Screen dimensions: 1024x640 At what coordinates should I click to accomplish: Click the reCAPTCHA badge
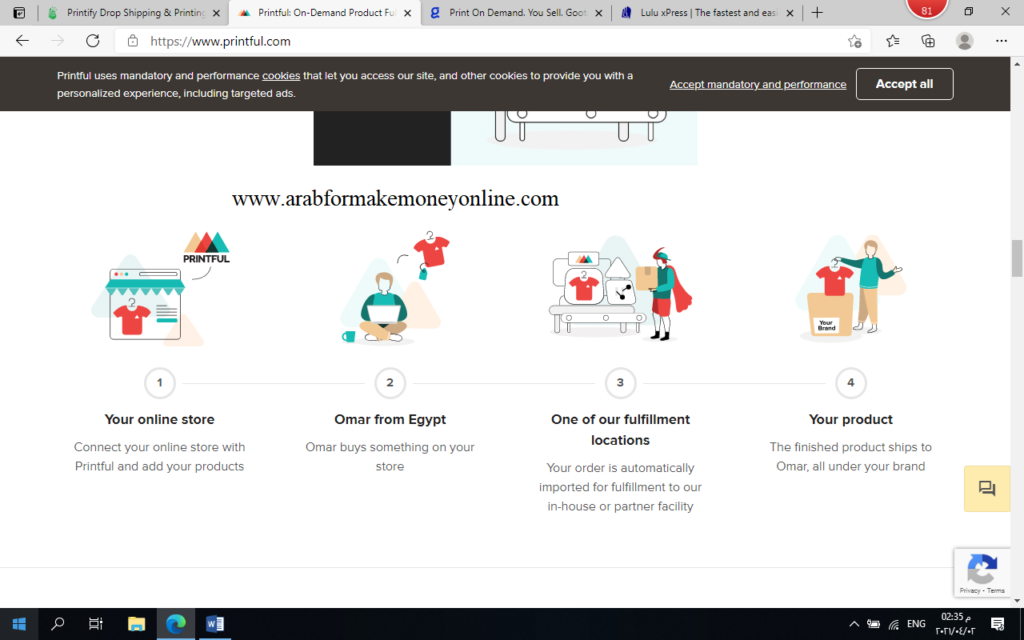[x=982, y=572]
